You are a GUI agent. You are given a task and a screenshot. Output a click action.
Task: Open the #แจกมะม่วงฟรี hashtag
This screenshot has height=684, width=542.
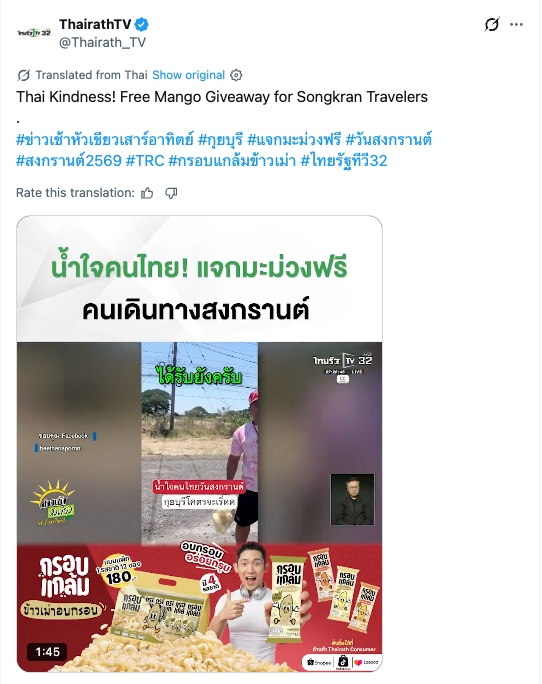[x=294, y=140]
